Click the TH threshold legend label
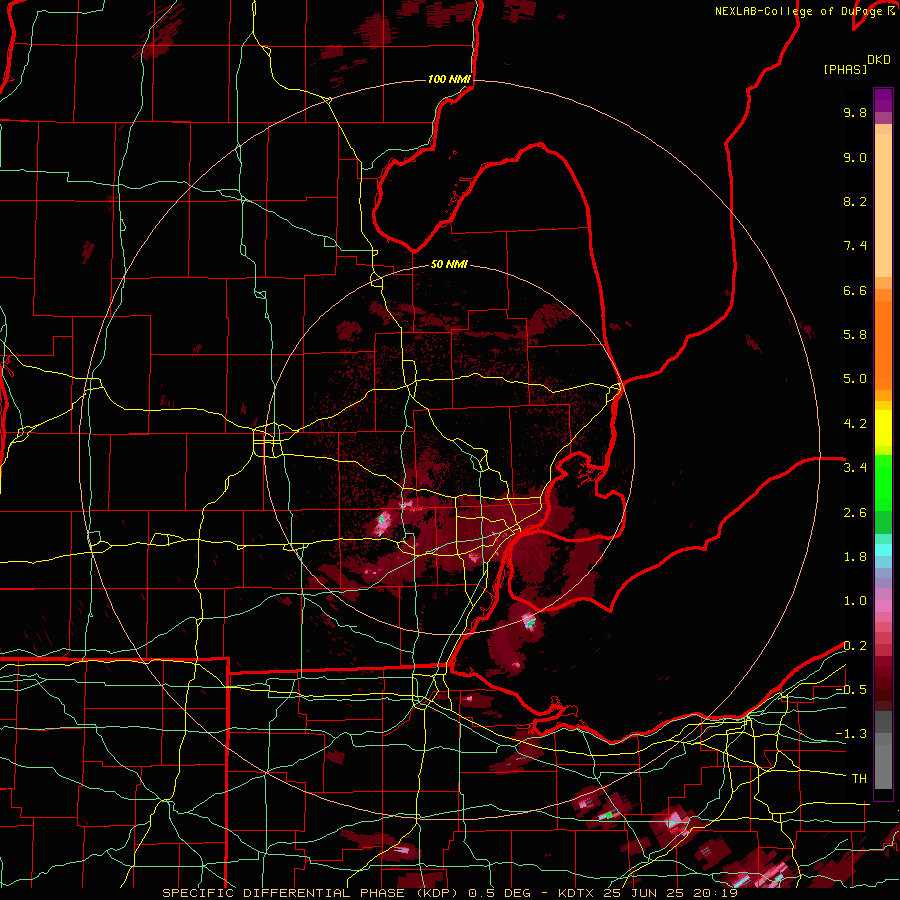The width and height of the screenshot is (900, 900). [x=859, y=779]
